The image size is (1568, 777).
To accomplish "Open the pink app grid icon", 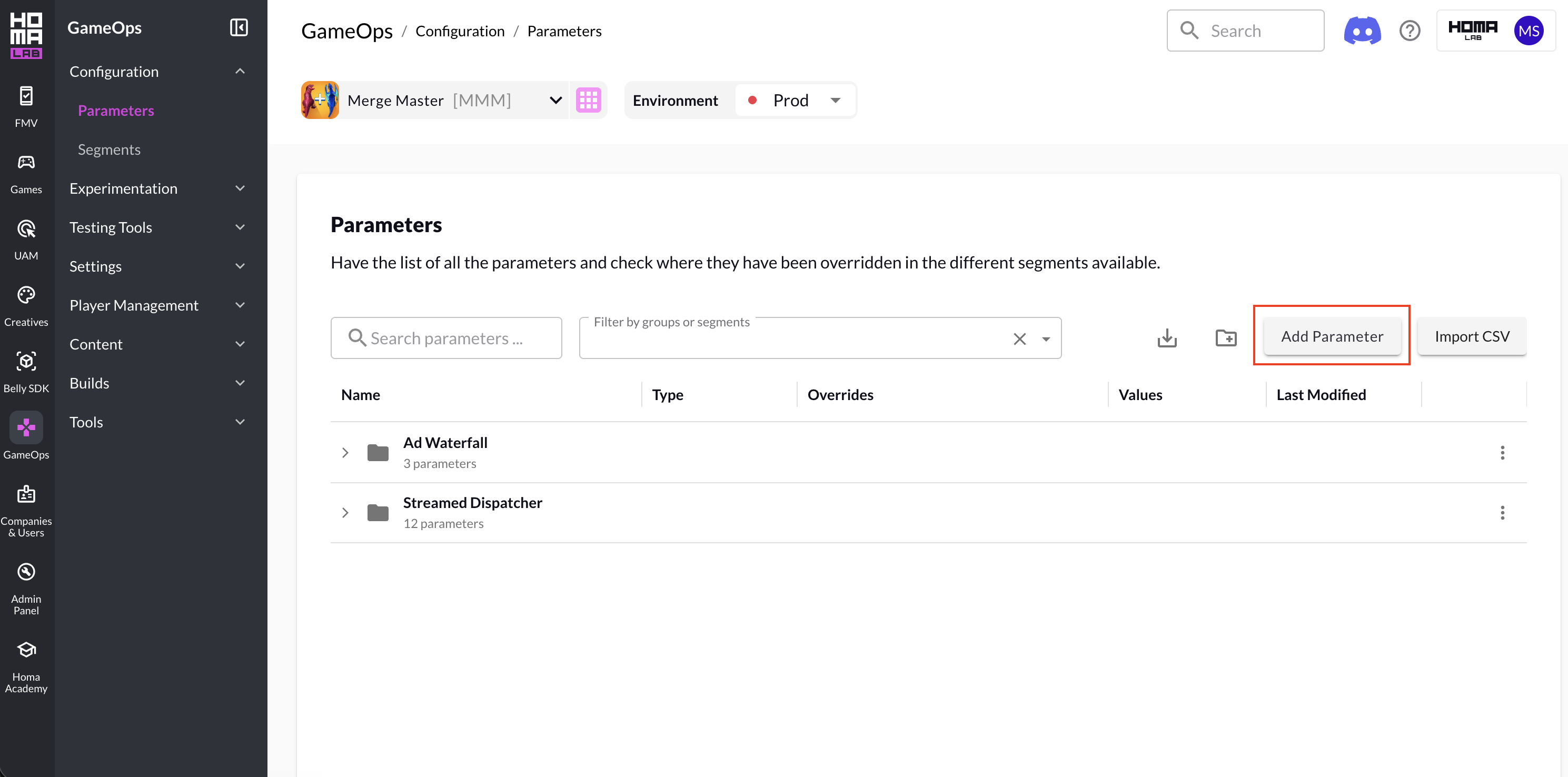I will click(588, 100).
